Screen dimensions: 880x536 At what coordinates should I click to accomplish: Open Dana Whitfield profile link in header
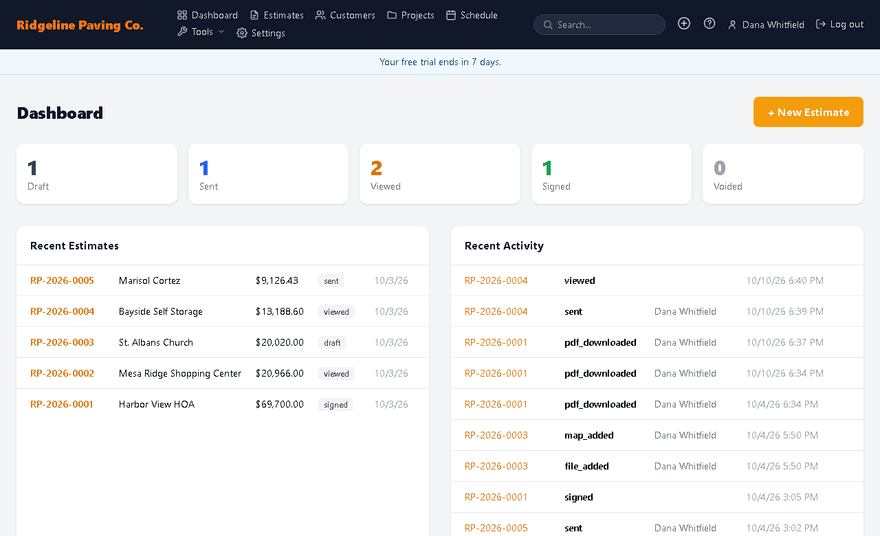point(766,25)
